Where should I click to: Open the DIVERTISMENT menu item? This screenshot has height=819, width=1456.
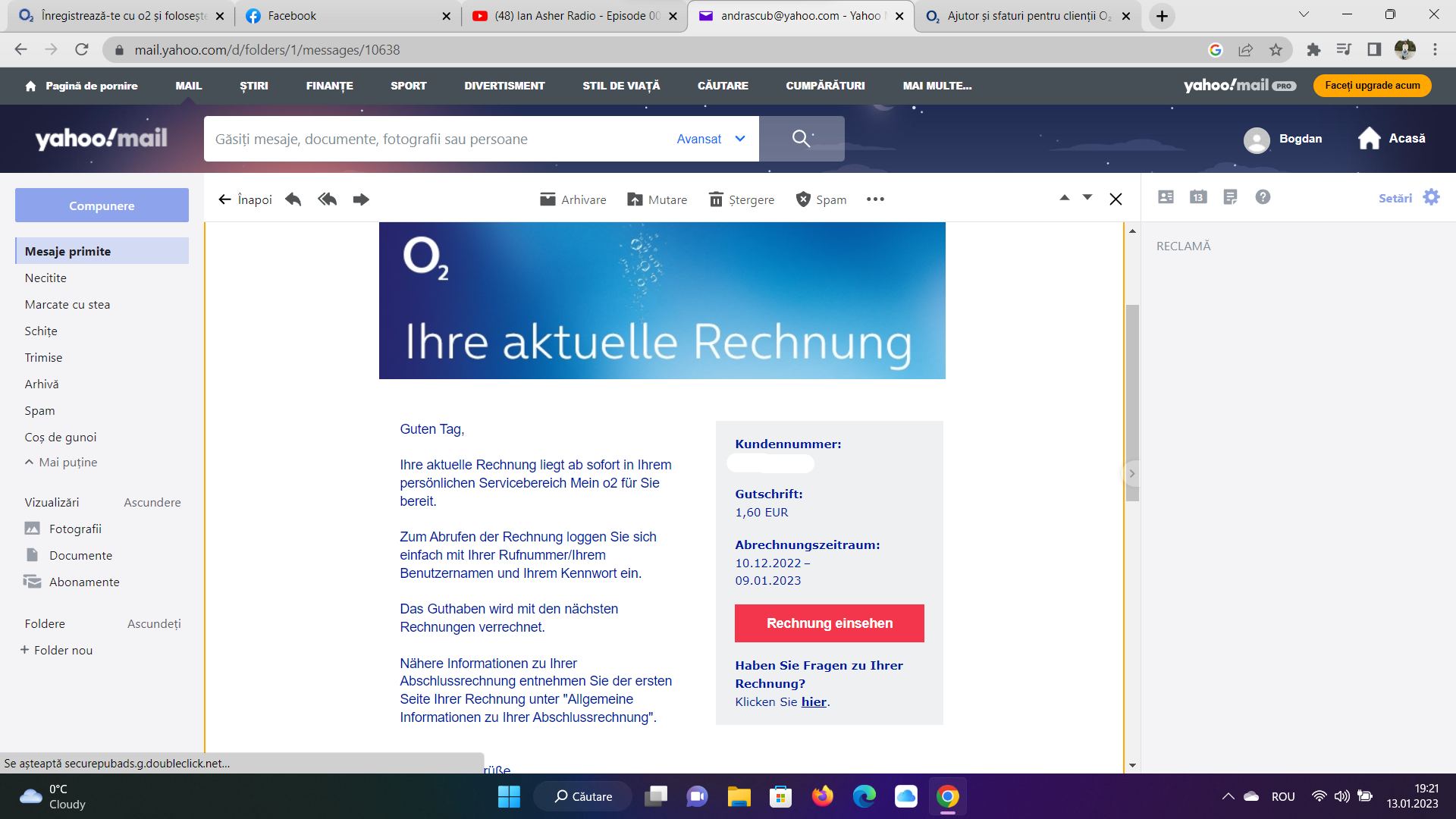pos(505,86)
